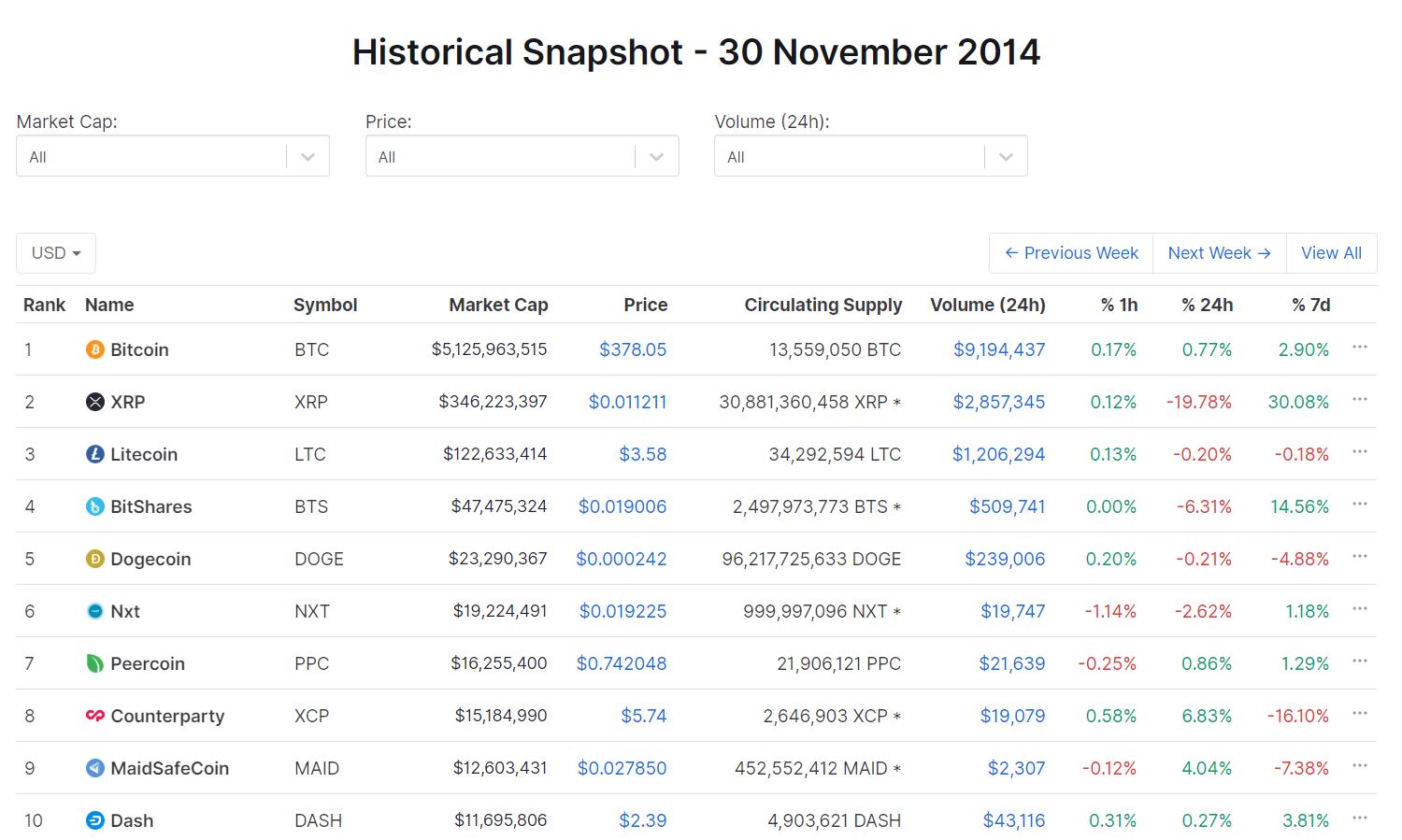1402x840 pixels.
Task: Click Dash volume $43,116 link
Action: coord(1014,820)
